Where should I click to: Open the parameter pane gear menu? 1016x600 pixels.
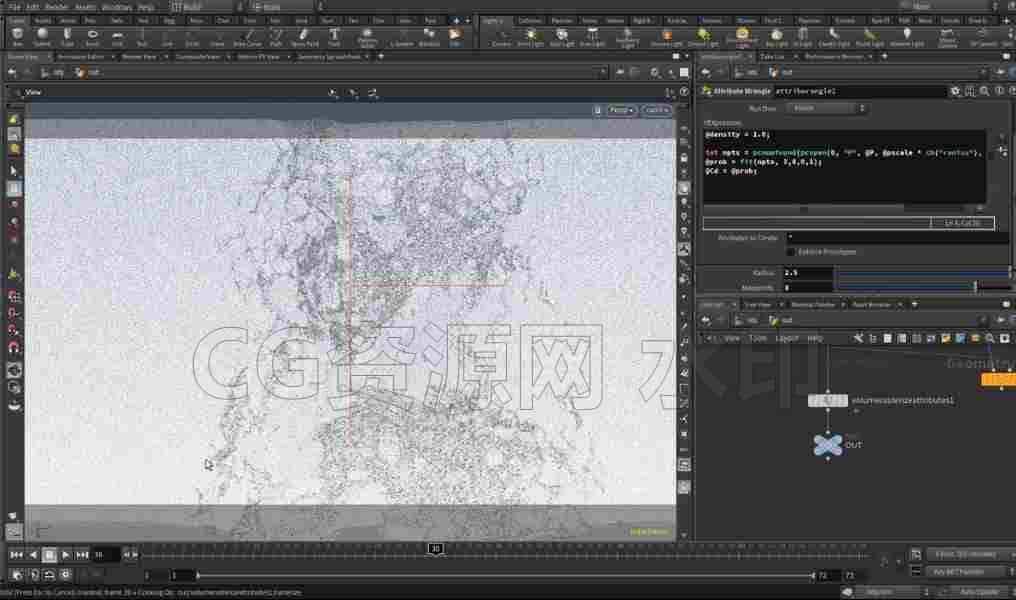tap(955, 91)
